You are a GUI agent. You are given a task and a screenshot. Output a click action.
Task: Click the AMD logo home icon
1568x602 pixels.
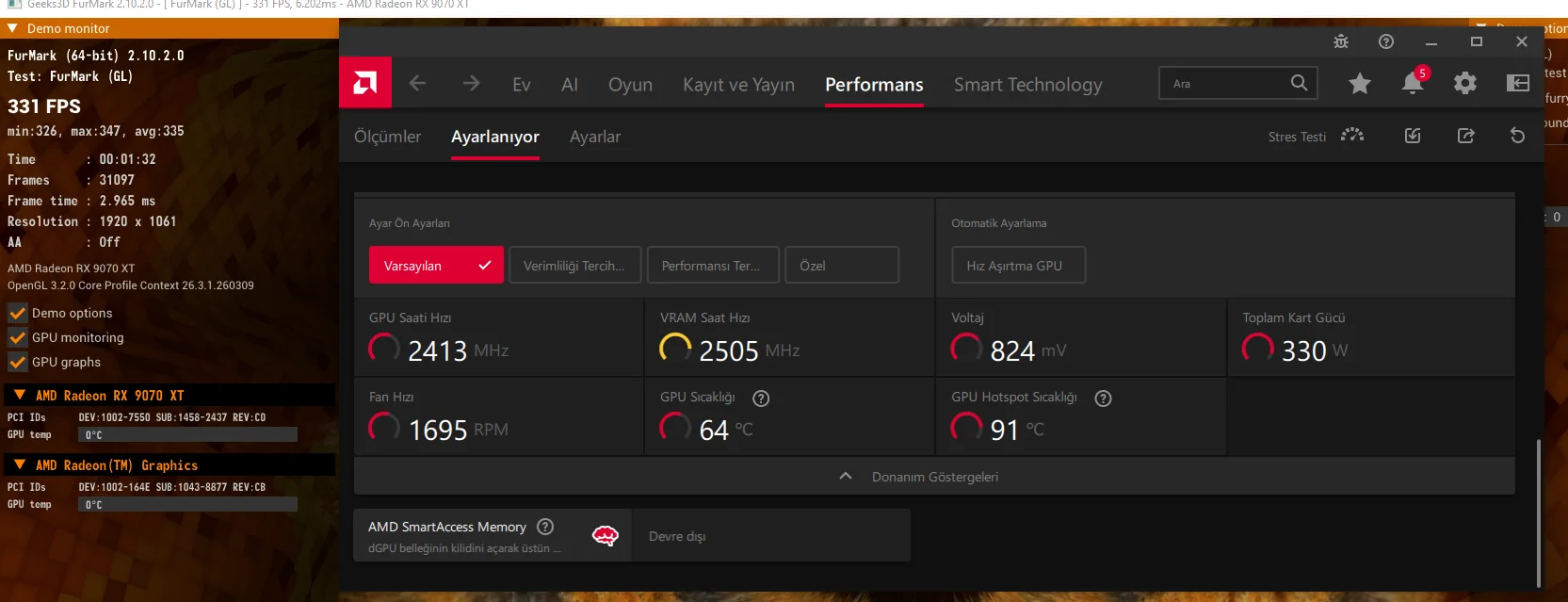[x=365, y=83]
